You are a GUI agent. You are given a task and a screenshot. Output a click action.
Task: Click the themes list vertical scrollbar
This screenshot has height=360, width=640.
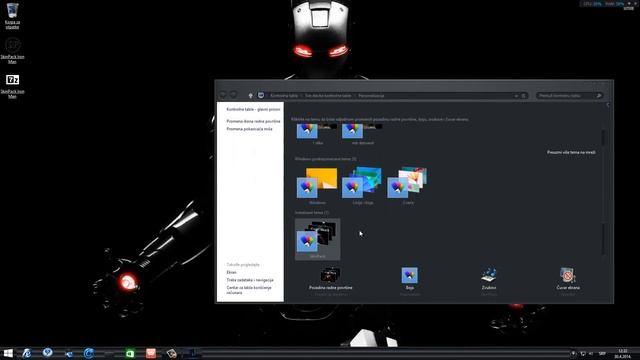[604, 192]
